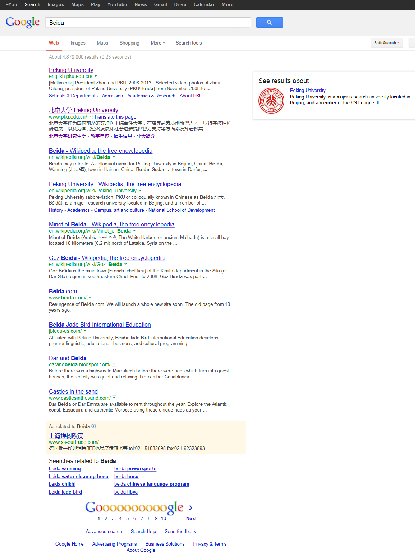Expand the More dropdown in the search tabs
The image size is (415, 560).
(158, 43)
